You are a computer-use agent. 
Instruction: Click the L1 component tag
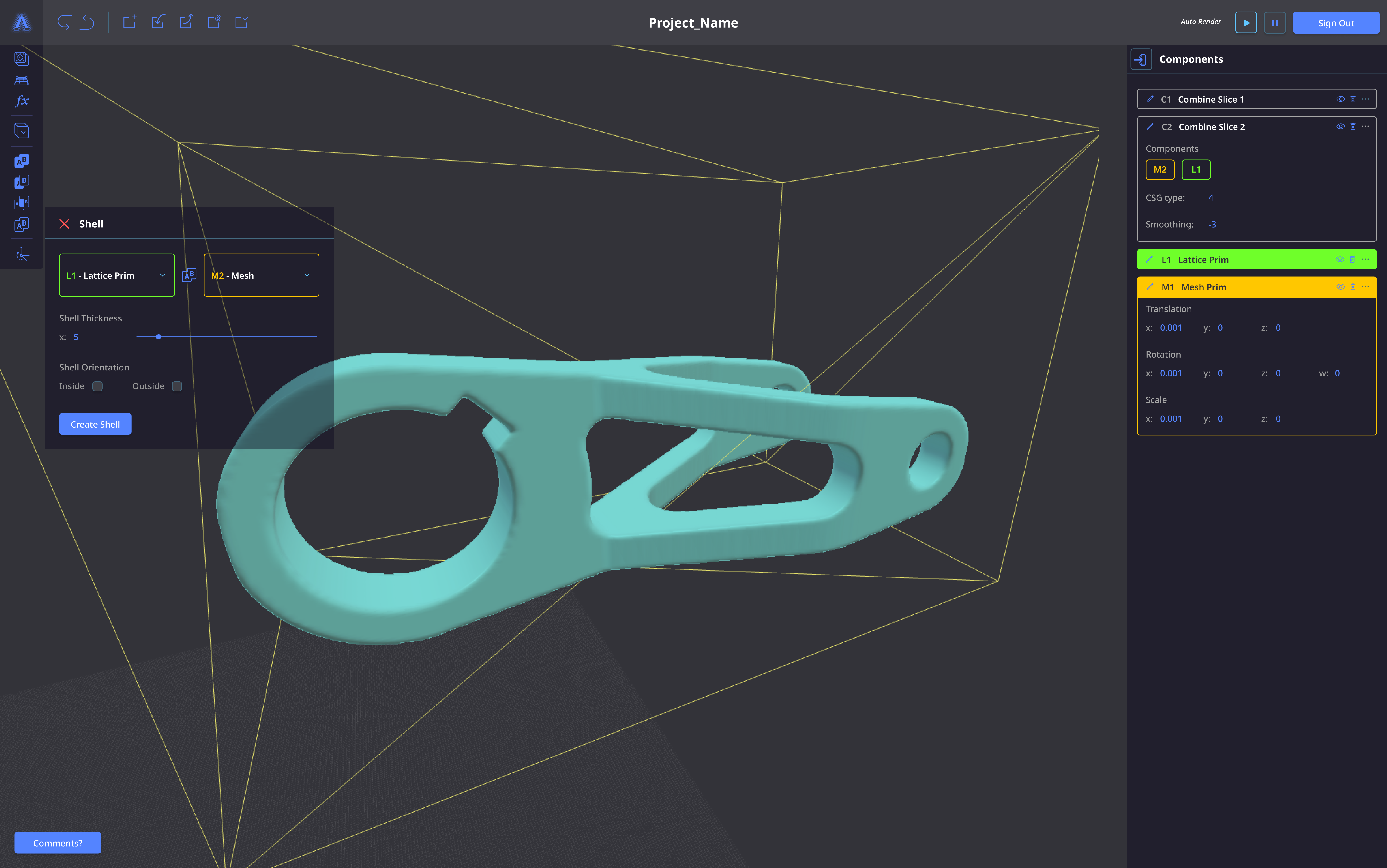point(1196,170)
